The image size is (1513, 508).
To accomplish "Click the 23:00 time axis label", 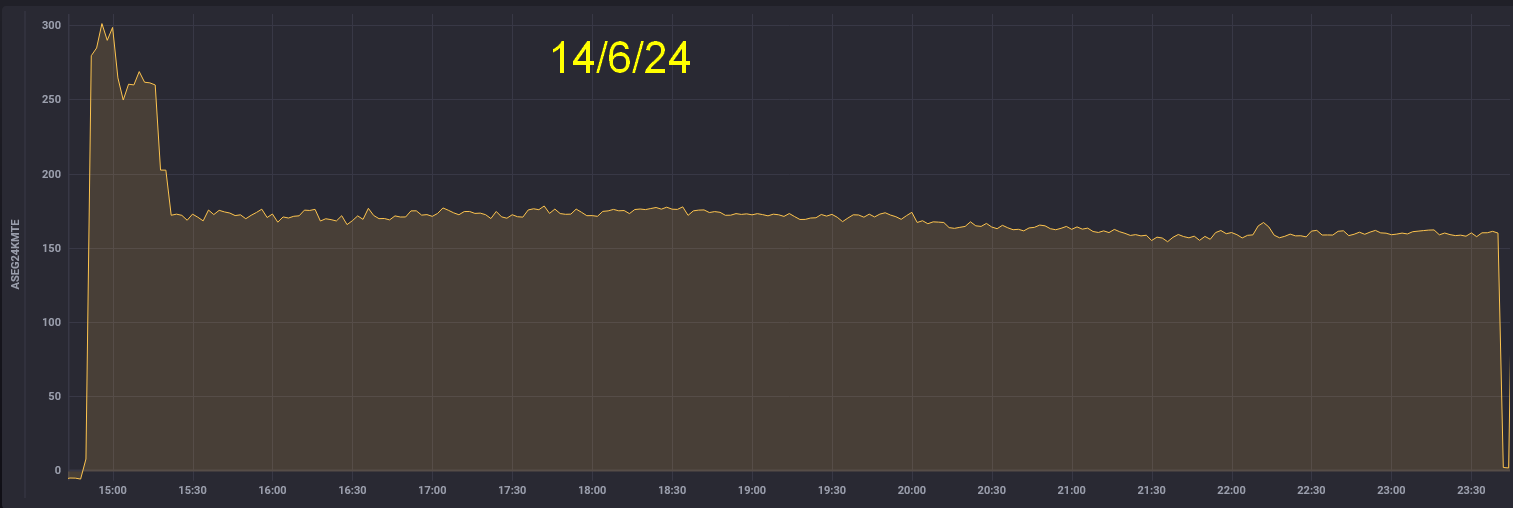I will (x=1391, y=490).
